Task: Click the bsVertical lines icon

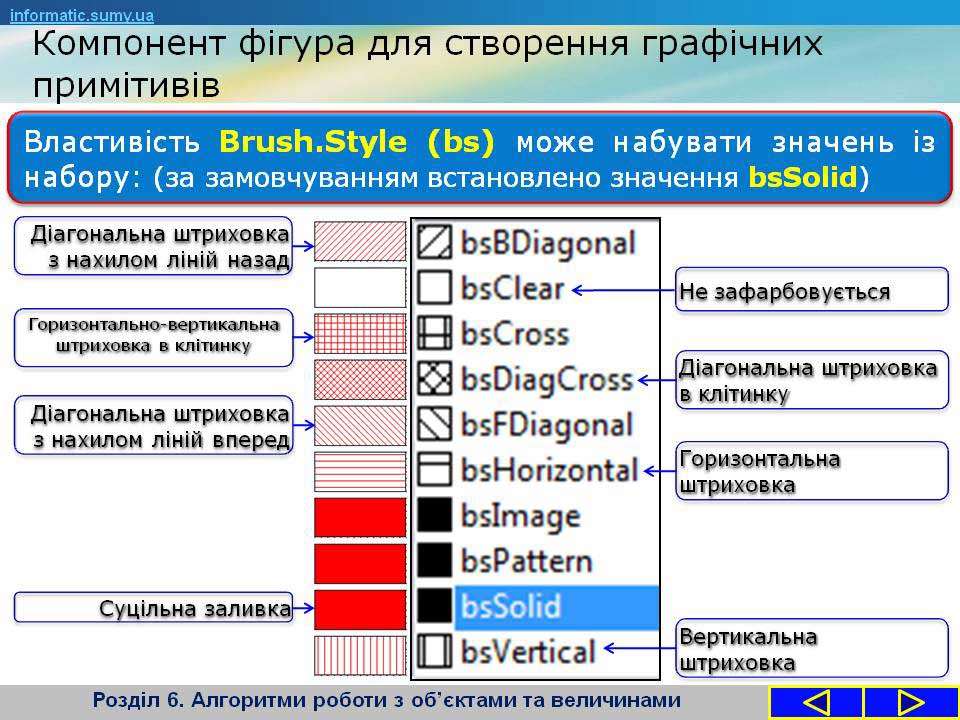Action: click(x=435, y=652)
